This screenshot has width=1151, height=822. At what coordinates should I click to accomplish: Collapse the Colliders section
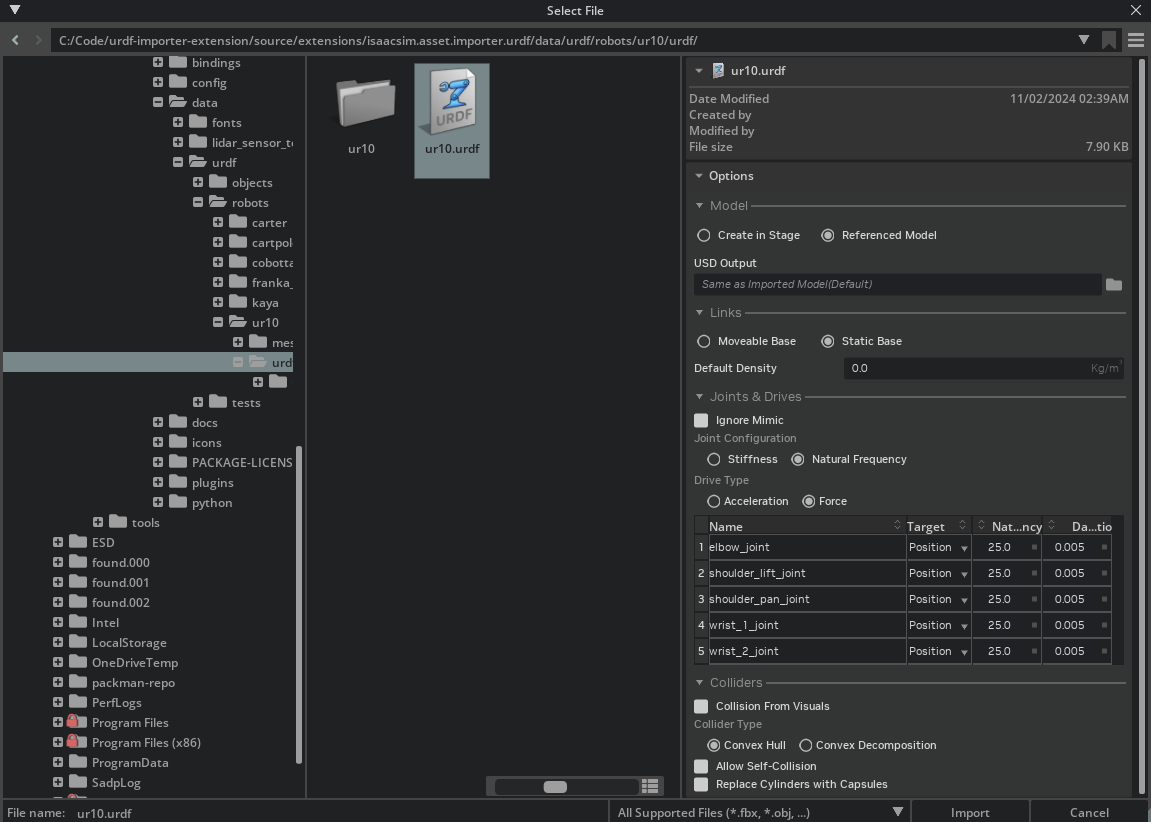tap(699, 682)
